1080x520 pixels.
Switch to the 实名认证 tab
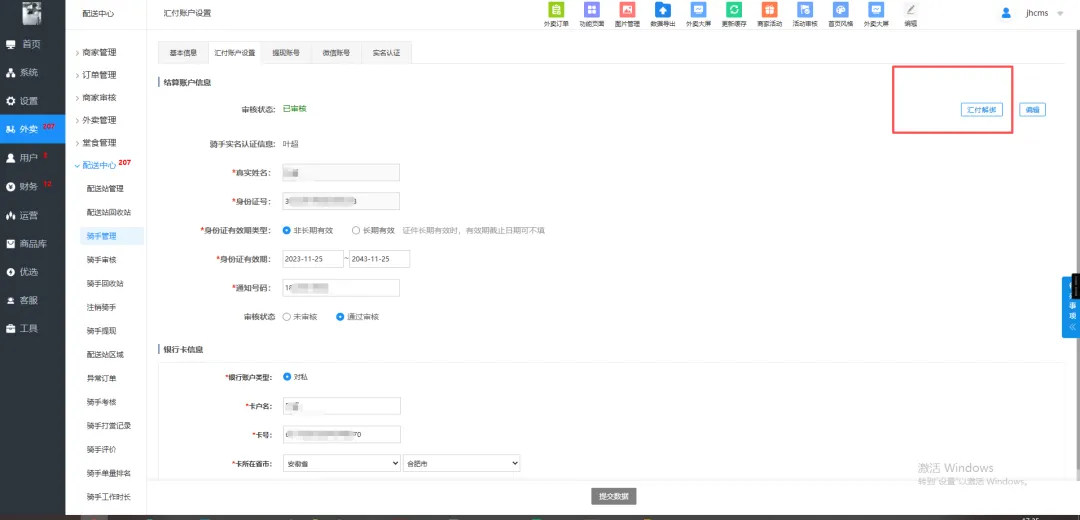click(386, 52)
